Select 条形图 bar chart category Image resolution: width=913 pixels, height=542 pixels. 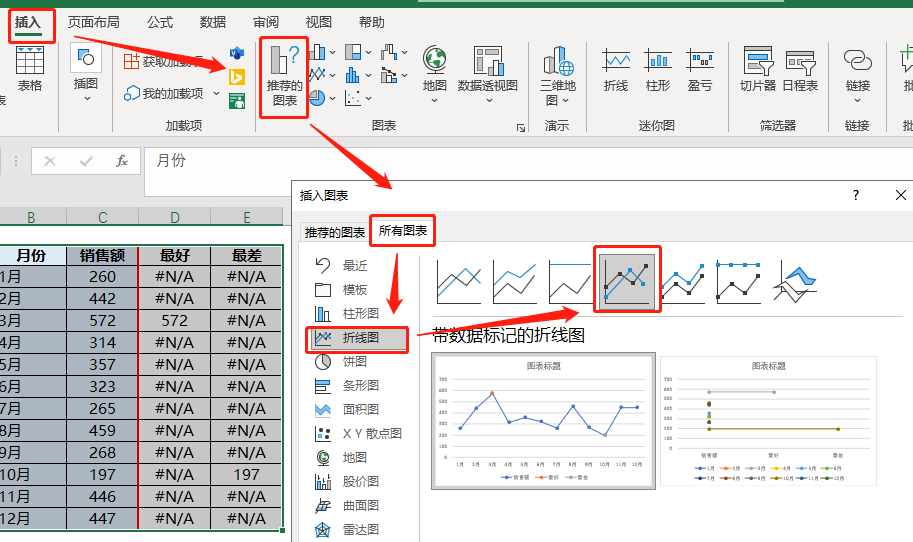point(347,385)
